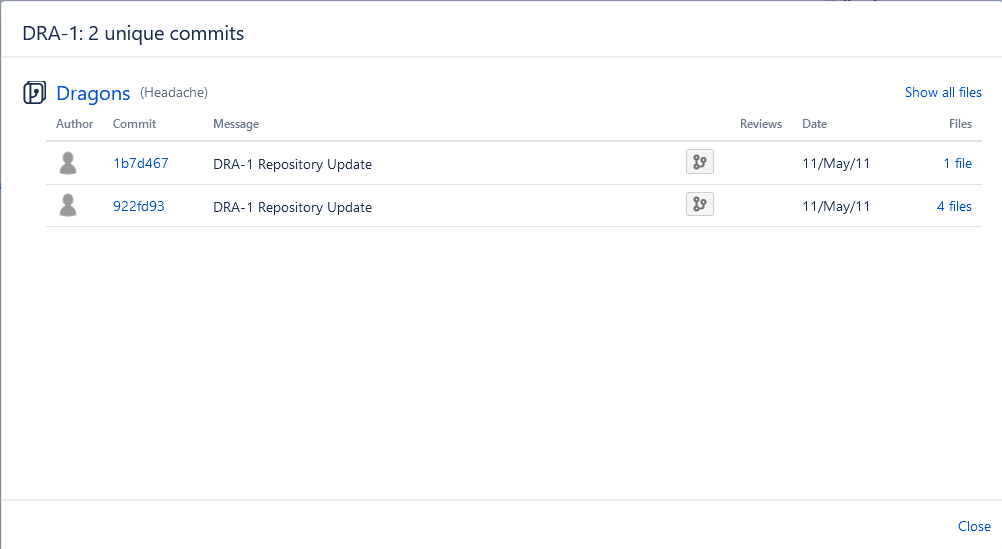
Task: Click the Author column header
Action: pos(75,124)
